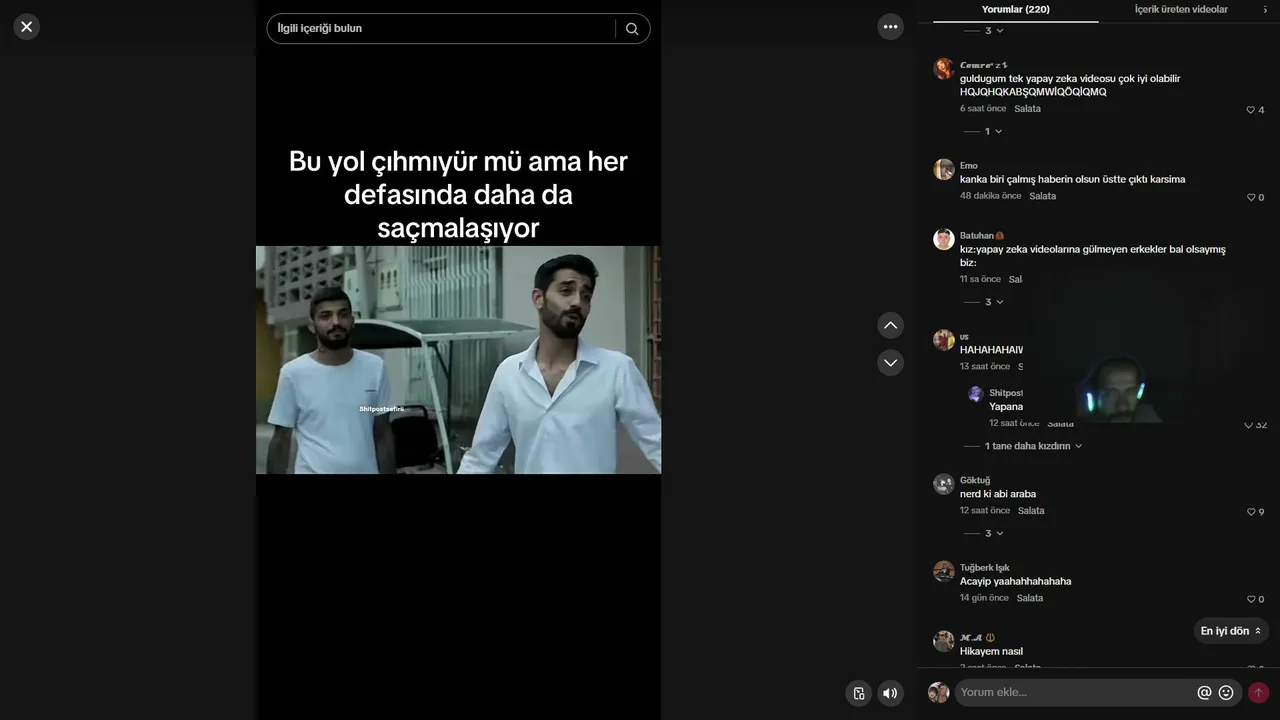Viewport: 1280px width, 720px height.
Task: Open Cemre's profile picture
Action: (943, 69)
